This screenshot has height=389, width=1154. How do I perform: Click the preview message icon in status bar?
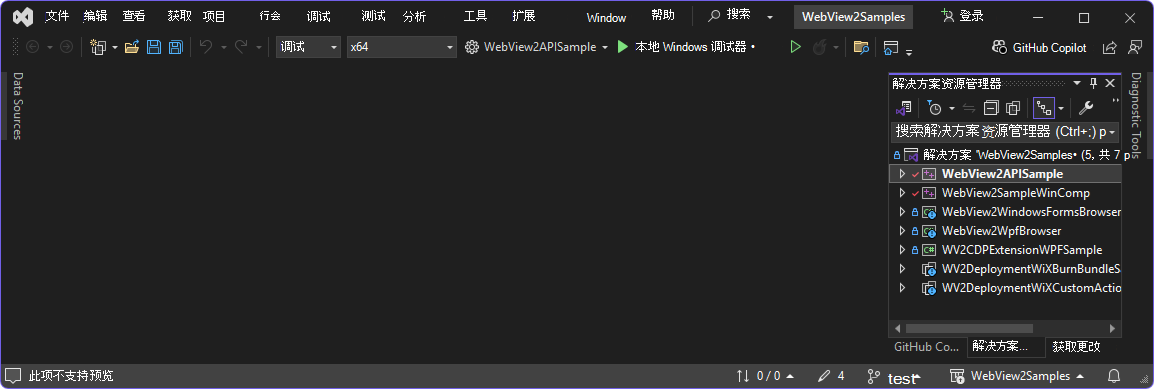pos(13,376)
